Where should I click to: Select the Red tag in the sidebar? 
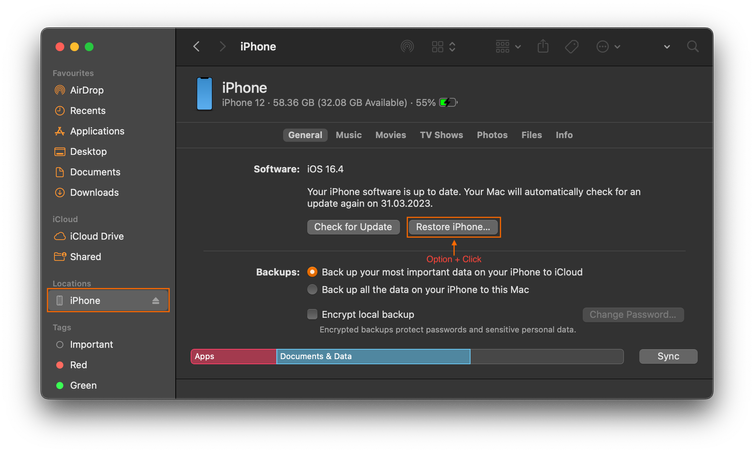pos(78,365)
